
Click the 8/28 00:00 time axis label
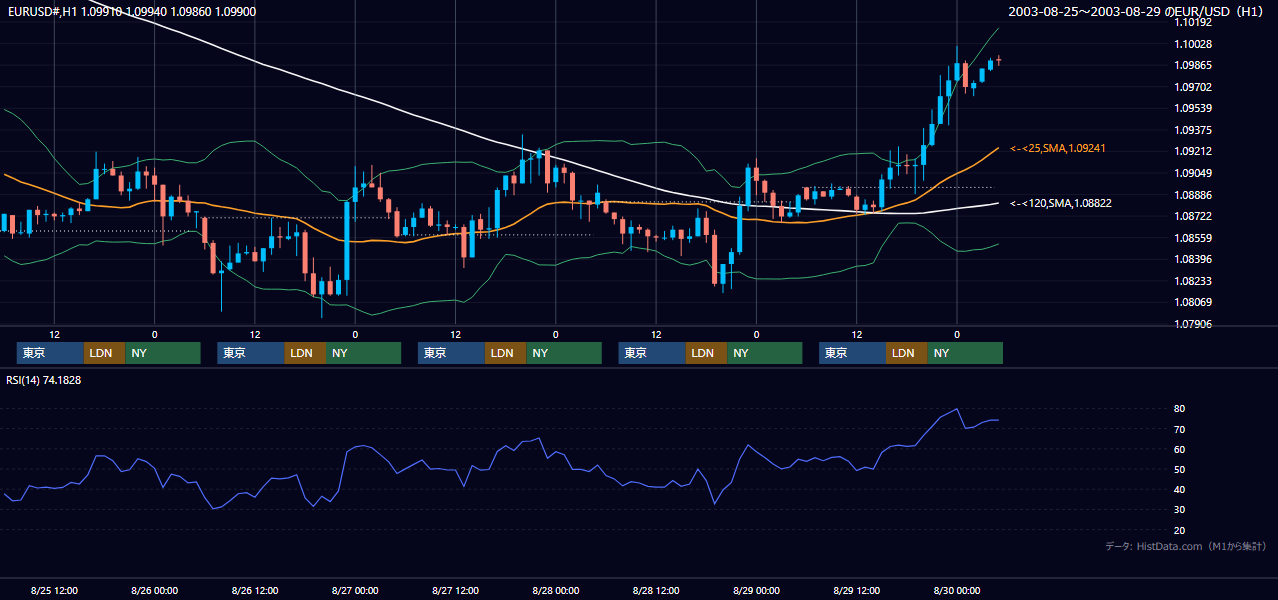pyautogui.click(x=555, y=590)
